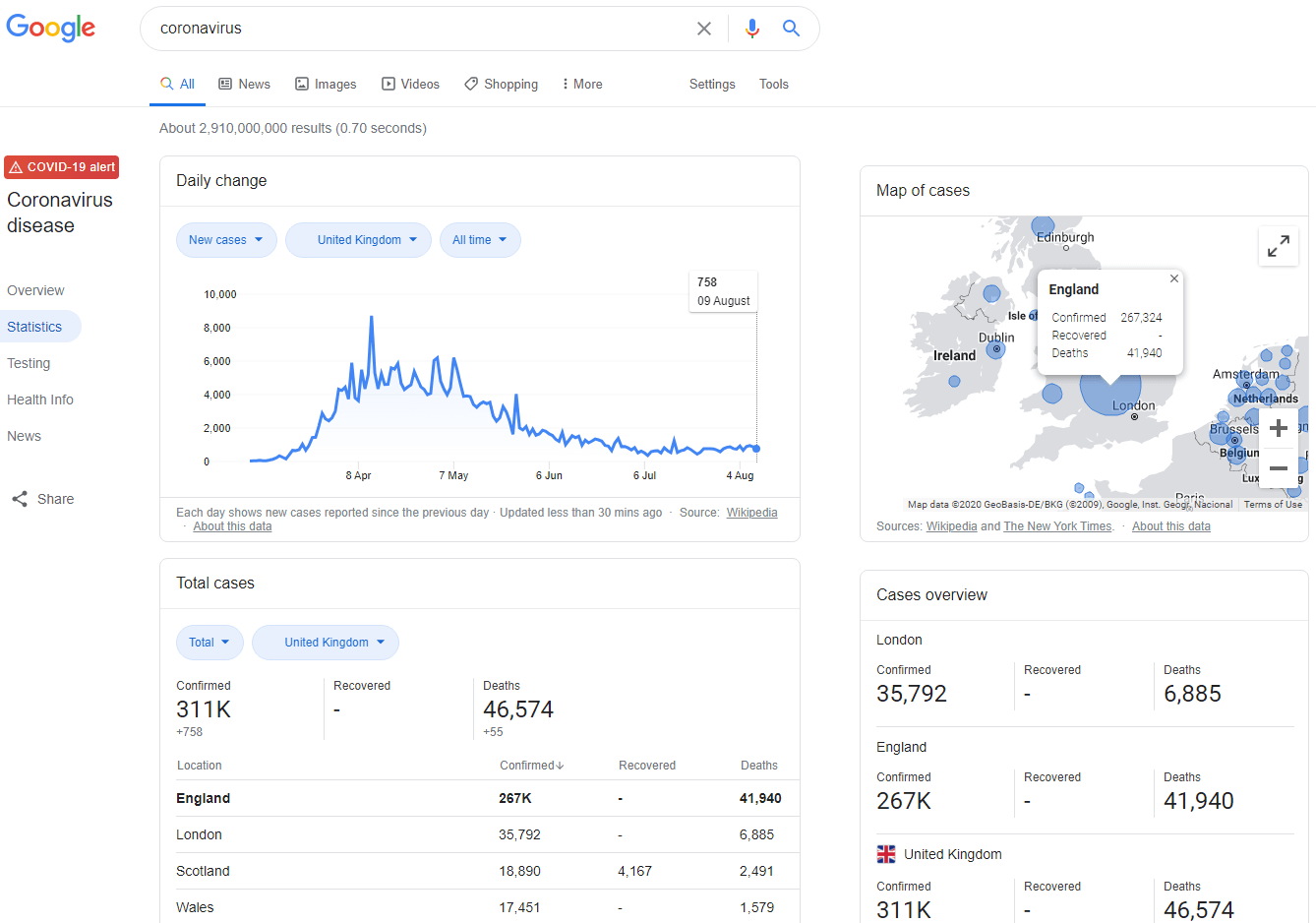Image resolution: width=1316 pixels, height=923 pixels.
Task: Click the United Kingdom flag icon
Action: pos(886,854)
